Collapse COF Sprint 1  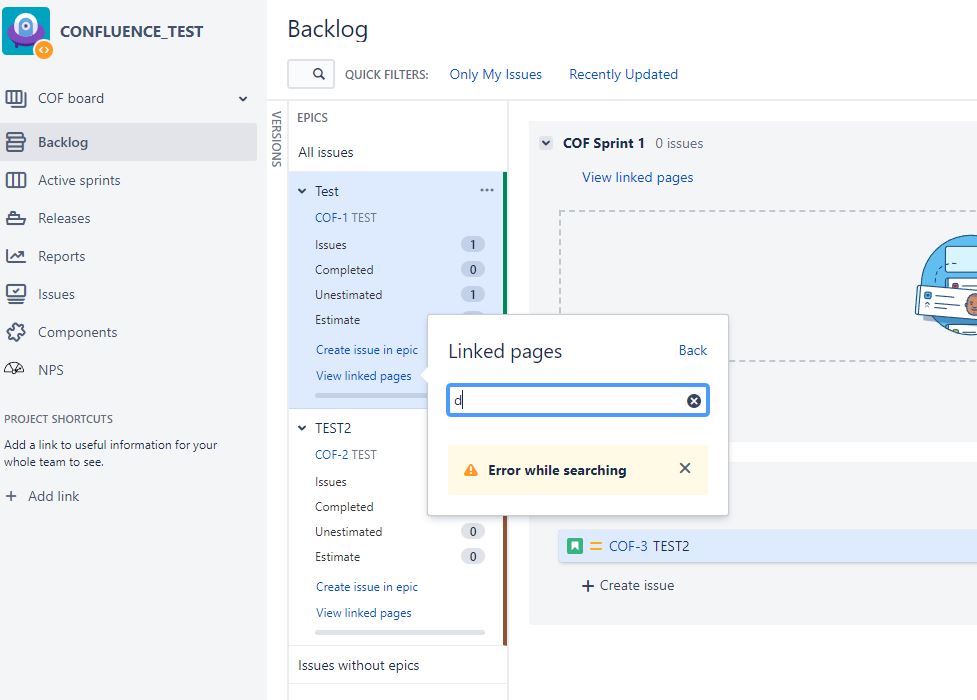pos(545,143)
